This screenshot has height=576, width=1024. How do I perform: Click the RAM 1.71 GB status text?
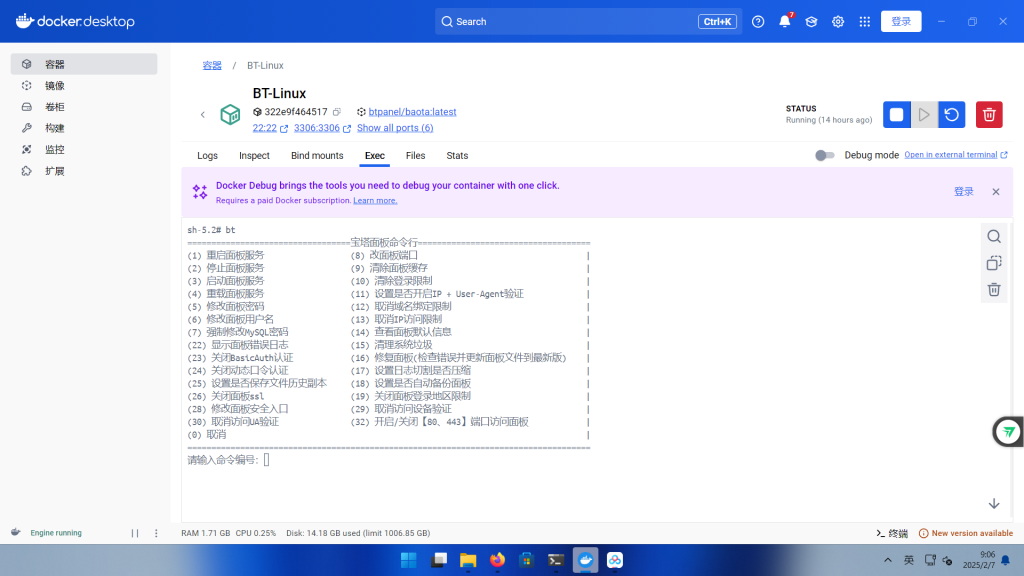tap(206, 533)
